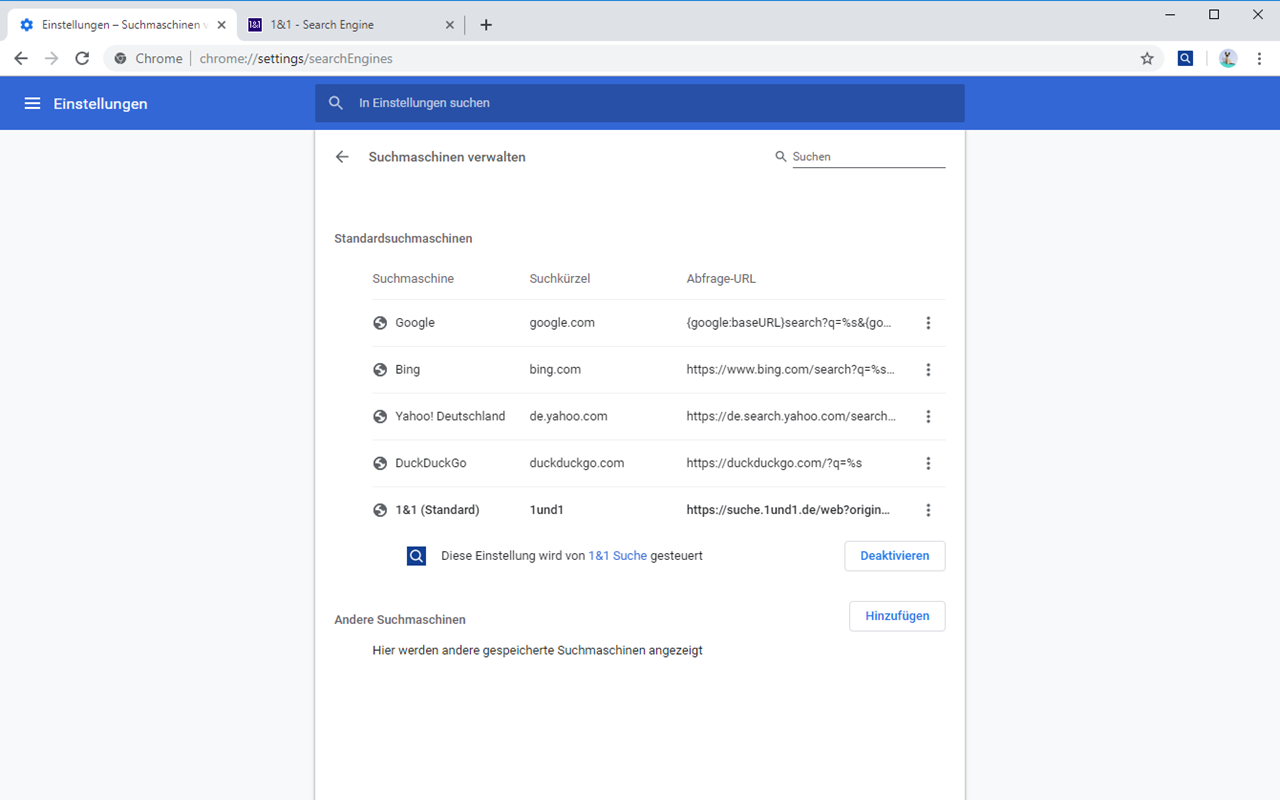This screenshot has width=1280, height=800.
Task: Click the Suchkürzel column header
Action: pyautogui.click(x=560, y=279)
